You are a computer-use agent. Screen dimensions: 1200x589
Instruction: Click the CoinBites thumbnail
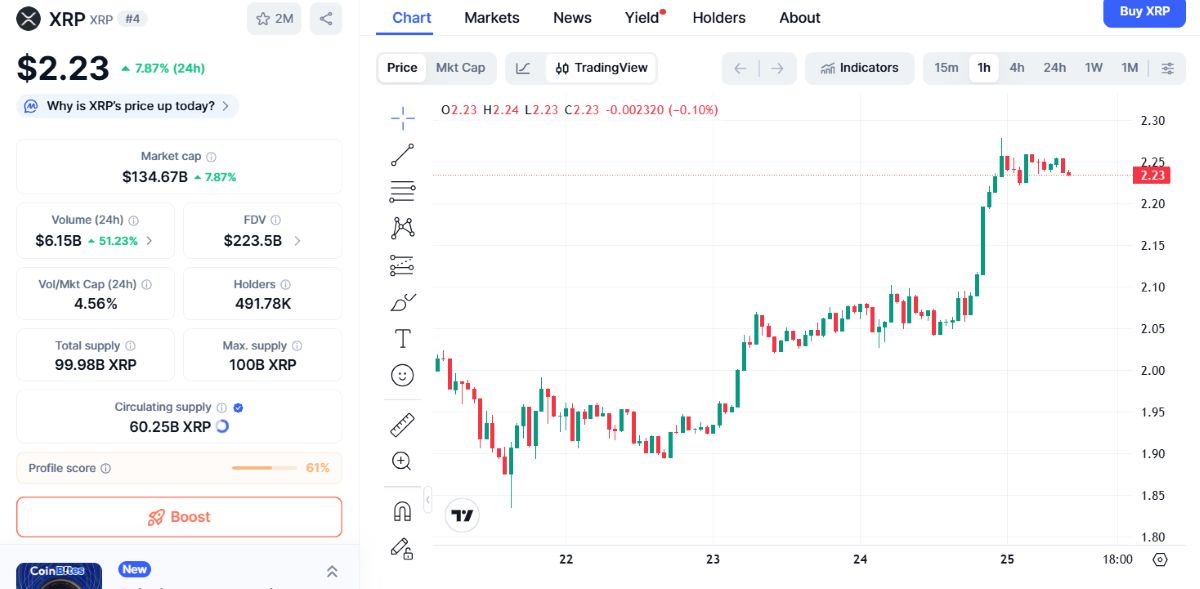pyautogui.click(x=59, y=575)
